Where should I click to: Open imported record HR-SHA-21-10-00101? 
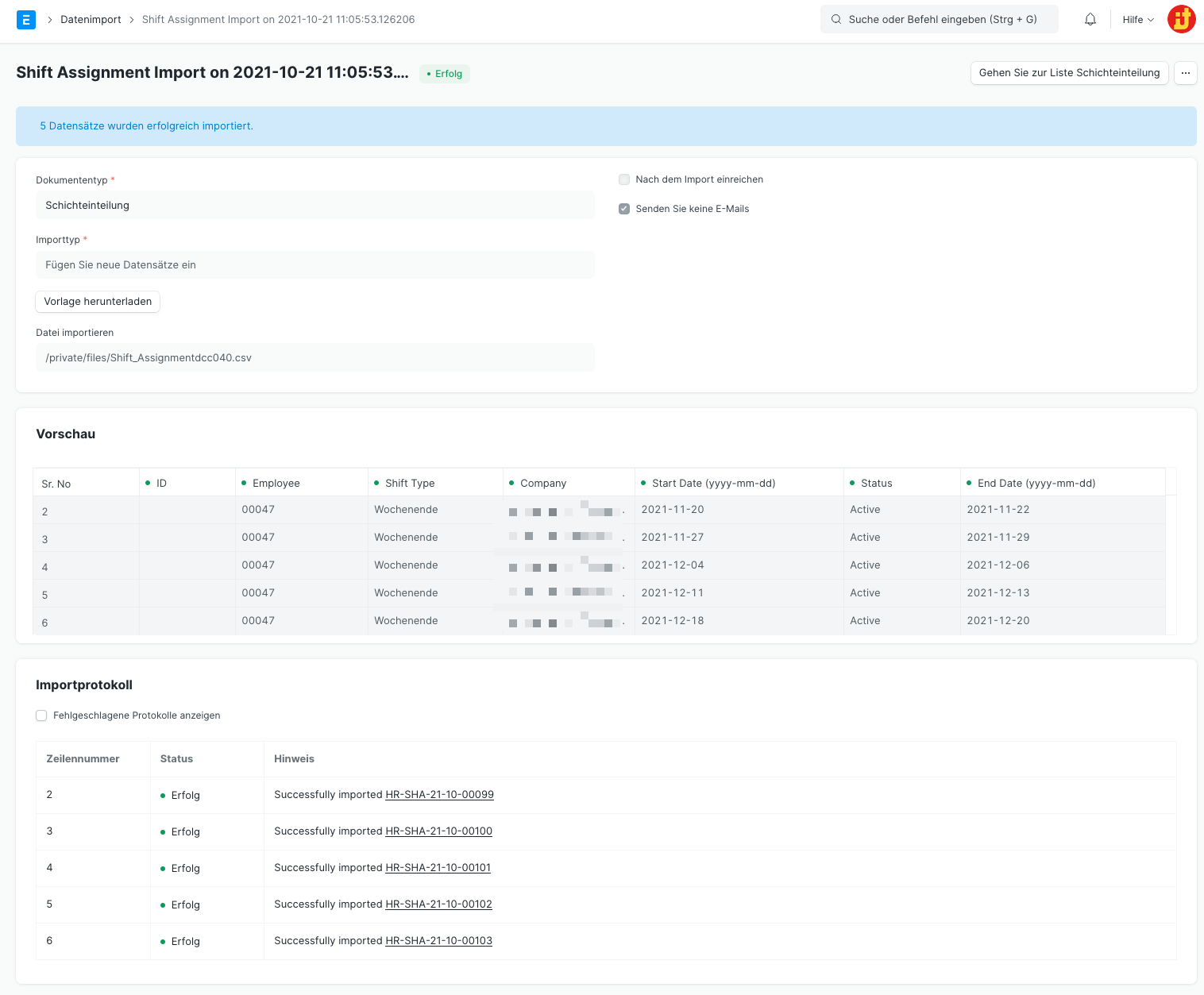[438, 868]
